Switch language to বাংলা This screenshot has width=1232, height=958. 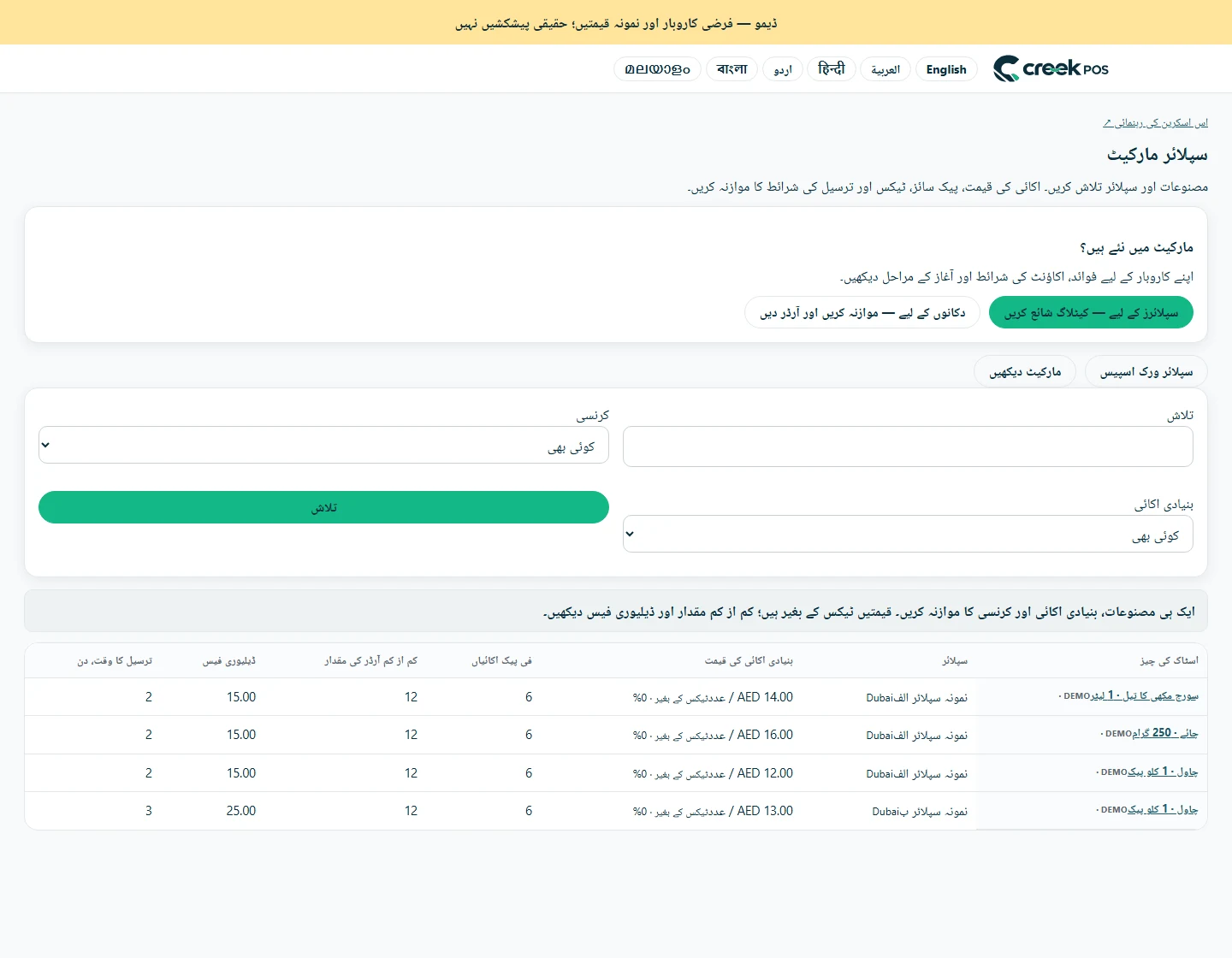tap(732, 69)
